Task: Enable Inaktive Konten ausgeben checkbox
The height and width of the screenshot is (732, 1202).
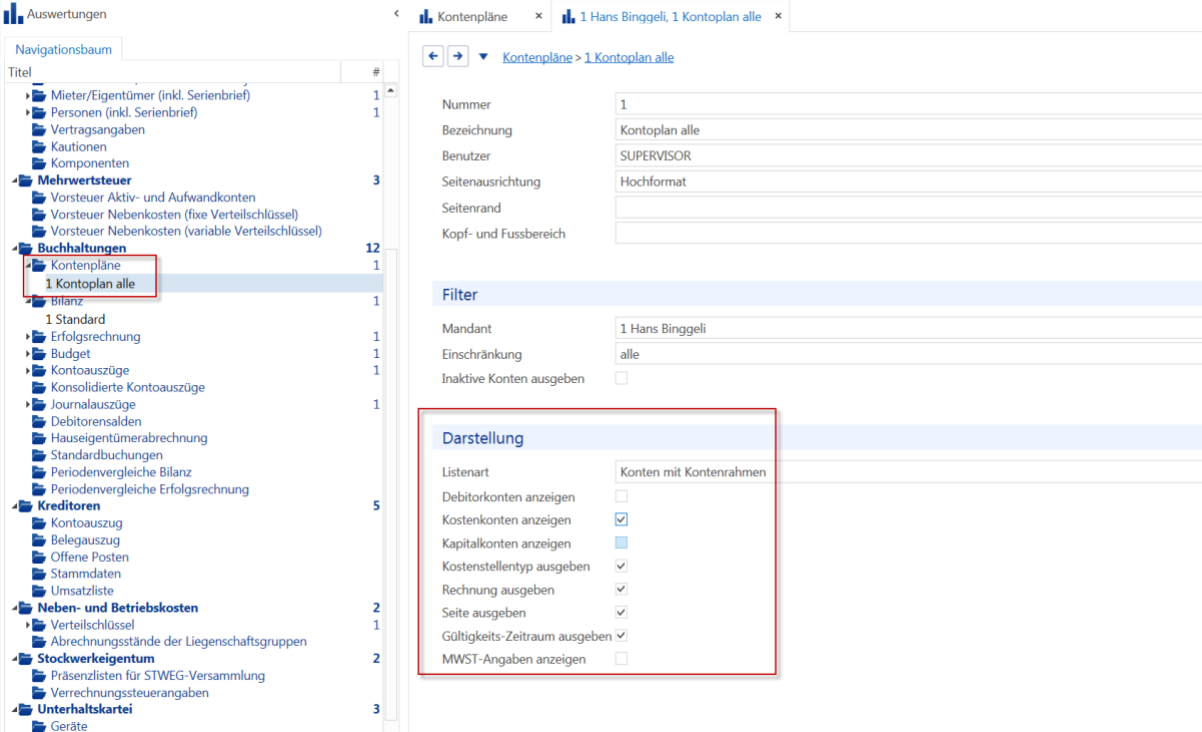Action: click(621, 378)
